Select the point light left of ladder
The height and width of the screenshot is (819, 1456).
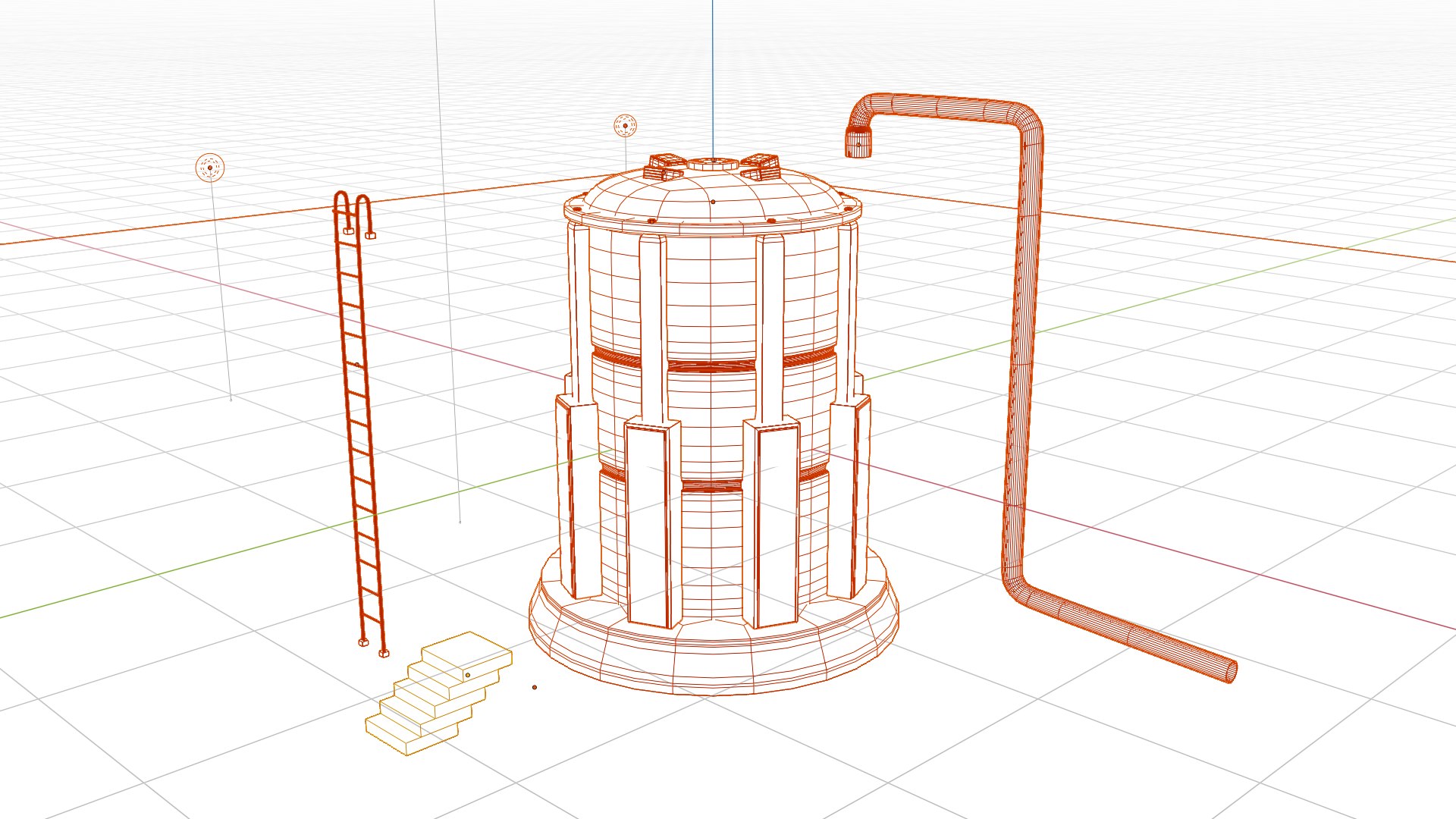click(x=210, y=168)
